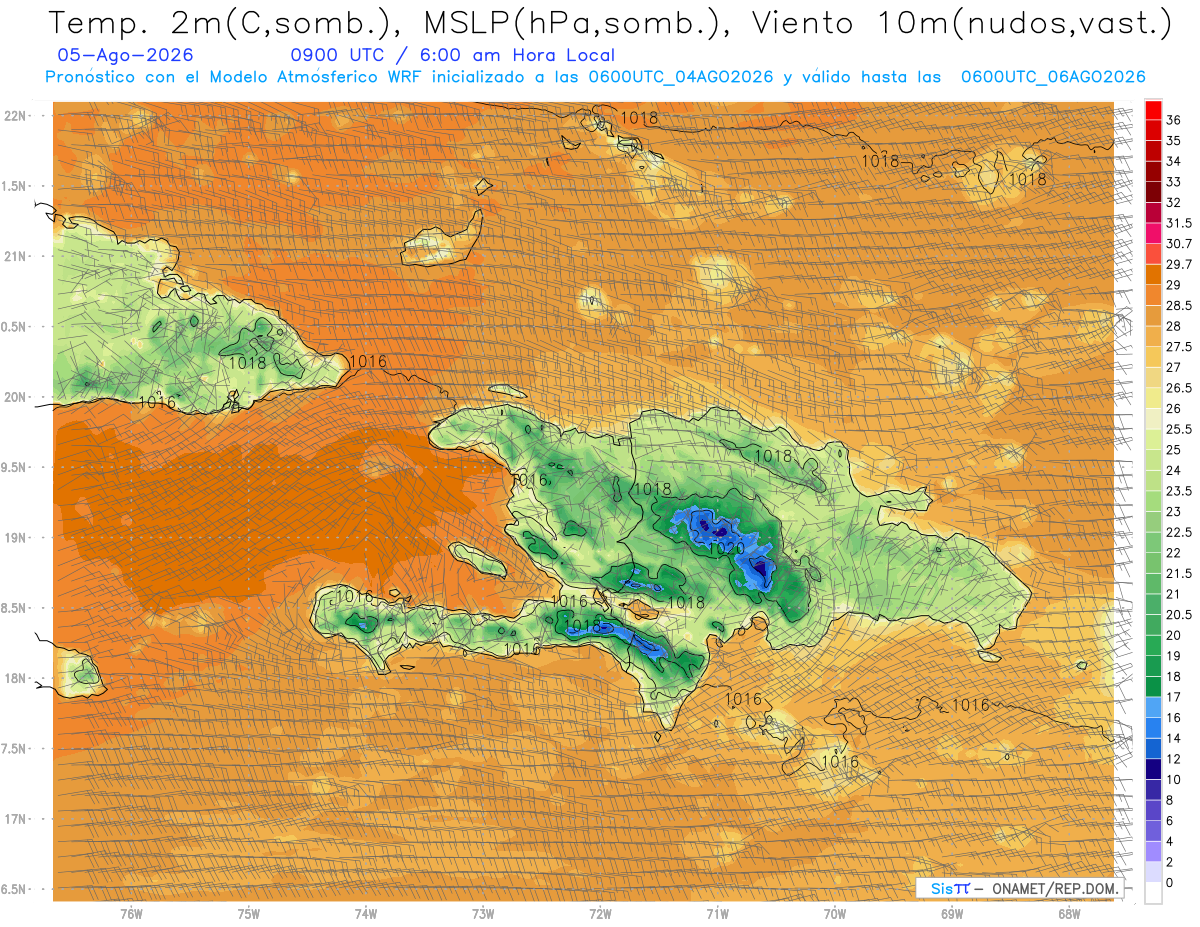This screenshot has height=927, width=1200.
Task: Click the map title starting 'Temp. 2m(C,somb.)'
Action: [x=610, y=23]
